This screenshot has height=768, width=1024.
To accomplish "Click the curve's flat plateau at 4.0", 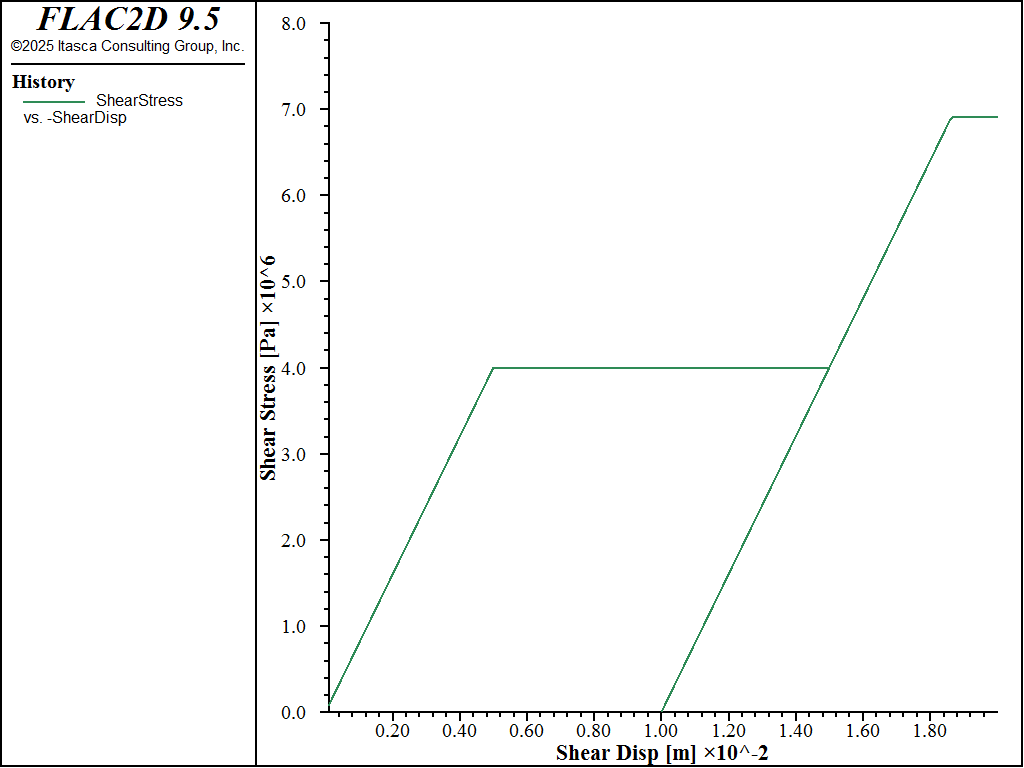I will coord(661,368).
